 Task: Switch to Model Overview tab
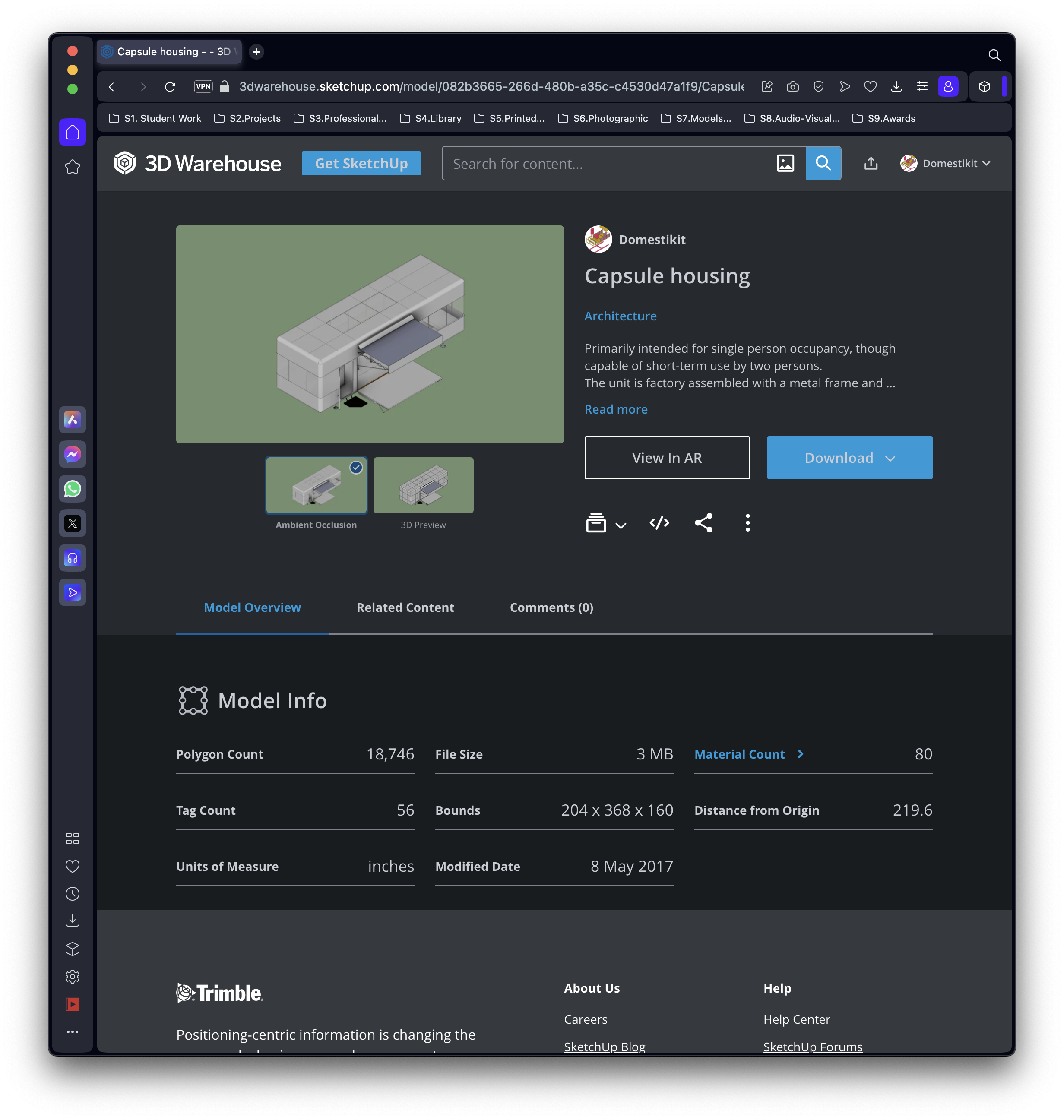252,607
